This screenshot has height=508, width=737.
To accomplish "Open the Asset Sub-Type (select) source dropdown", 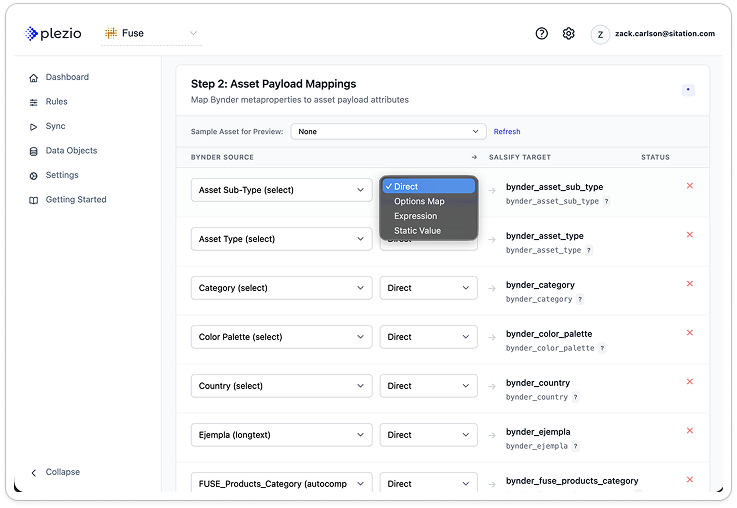I will pyautogui.click(x=282, y=190).
